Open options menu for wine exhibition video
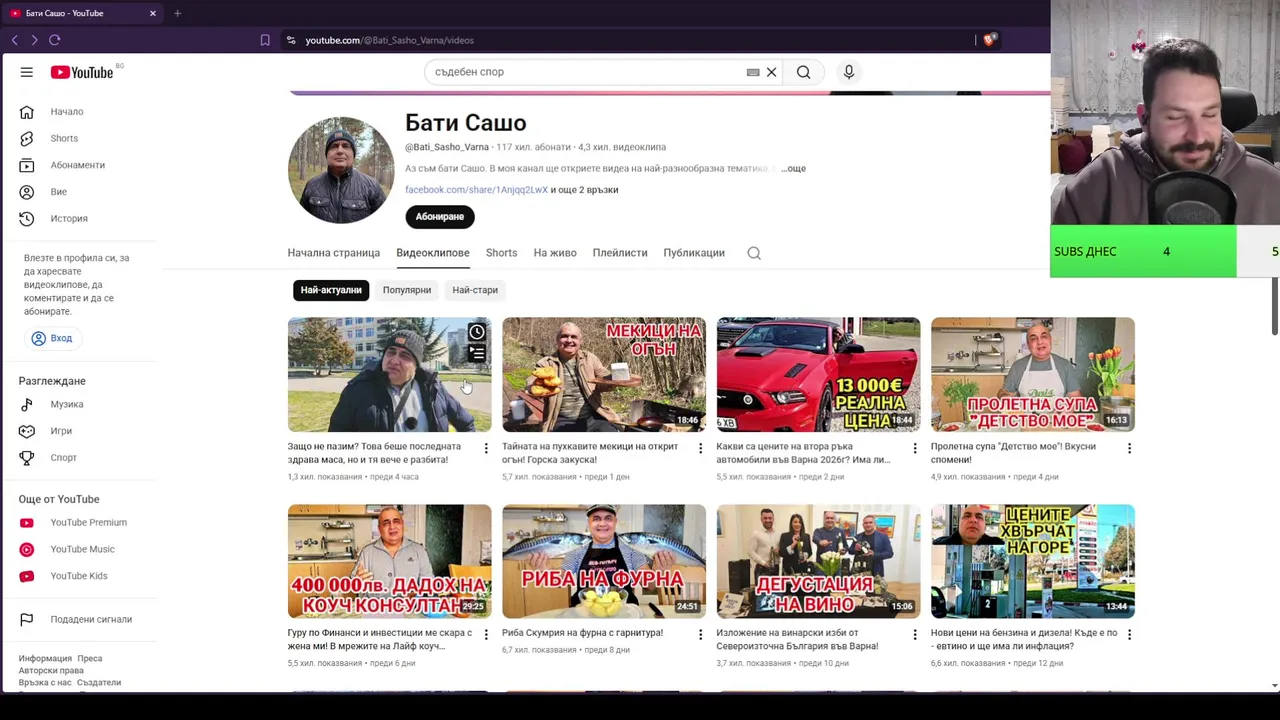Screen dimensions: 1280x720 (x=915, y=635)
